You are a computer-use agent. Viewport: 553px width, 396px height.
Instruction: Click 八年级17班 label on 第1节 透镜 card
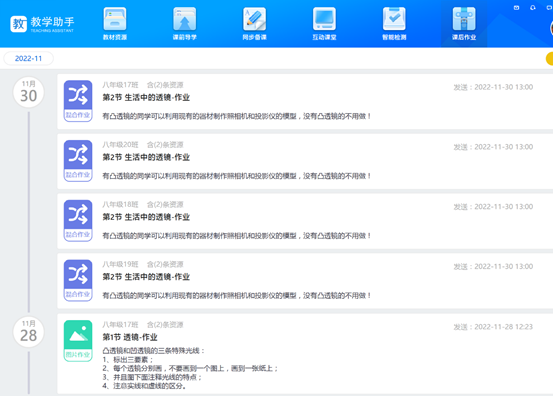pos(120,324)
